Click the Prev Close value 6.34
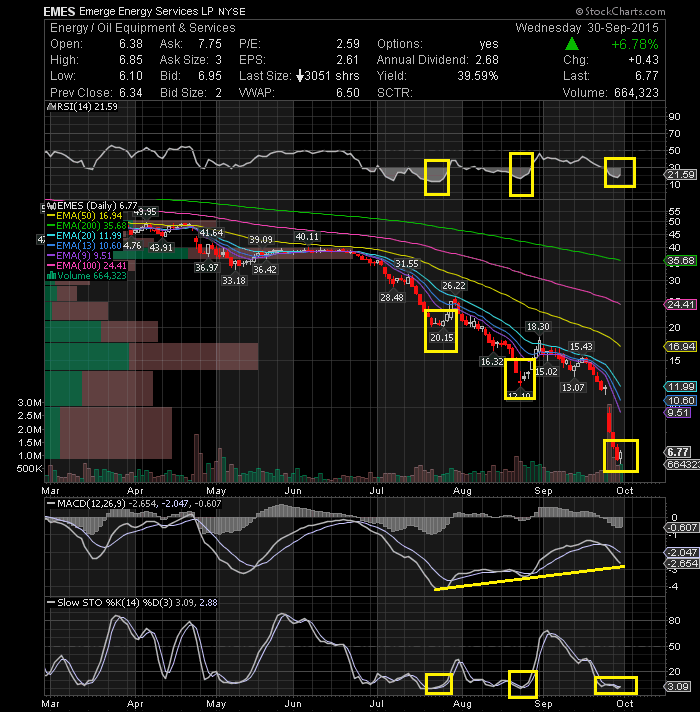 131,93
